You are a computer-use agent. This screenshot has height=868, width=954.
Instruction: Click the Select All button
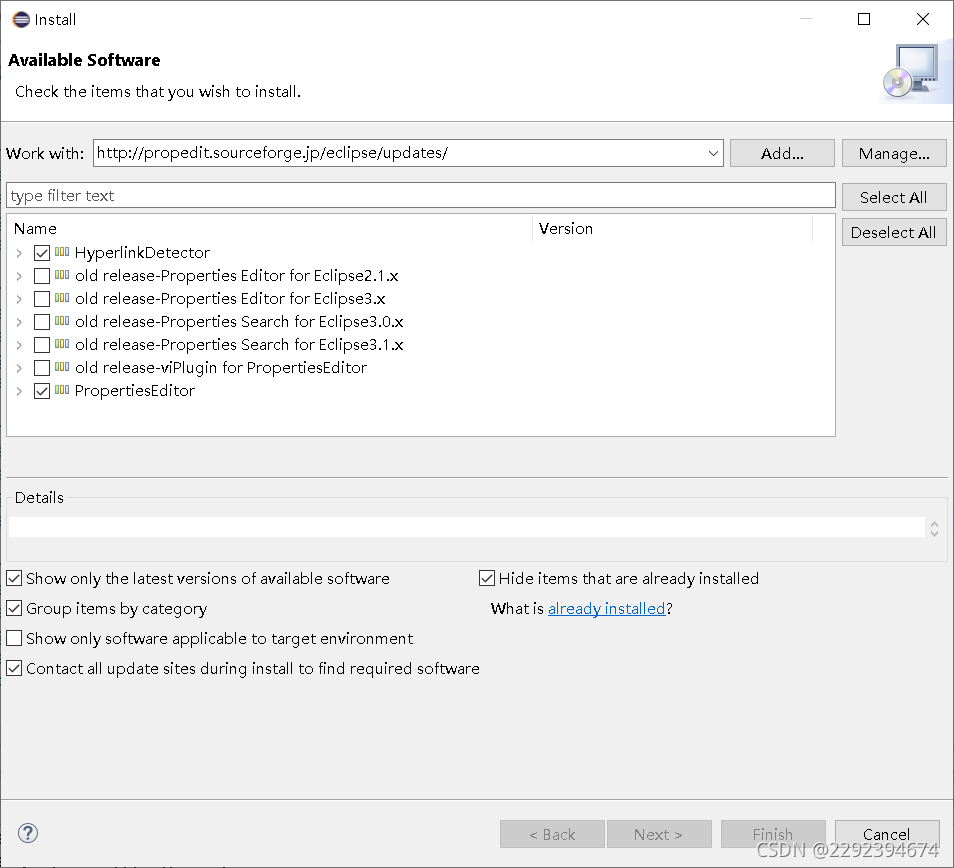[894, 197]
